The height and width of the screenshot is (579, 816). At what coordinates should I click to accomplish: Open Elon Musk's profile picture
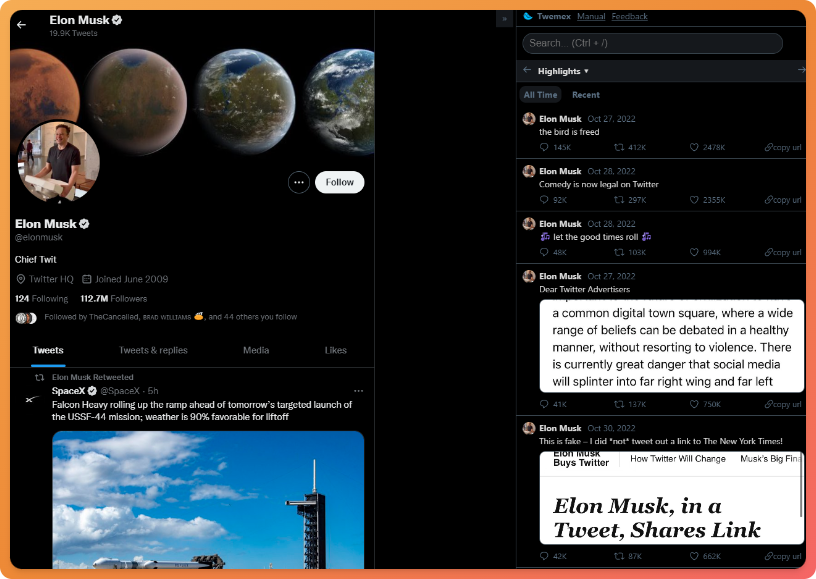point(58,162)
